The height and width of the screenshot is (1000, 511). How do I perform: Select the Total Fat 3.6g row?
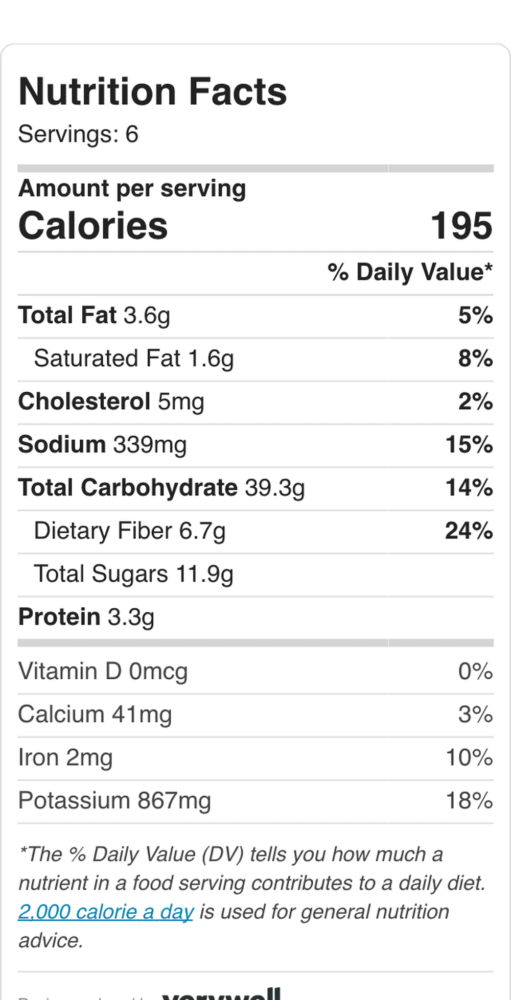[255, 316]
